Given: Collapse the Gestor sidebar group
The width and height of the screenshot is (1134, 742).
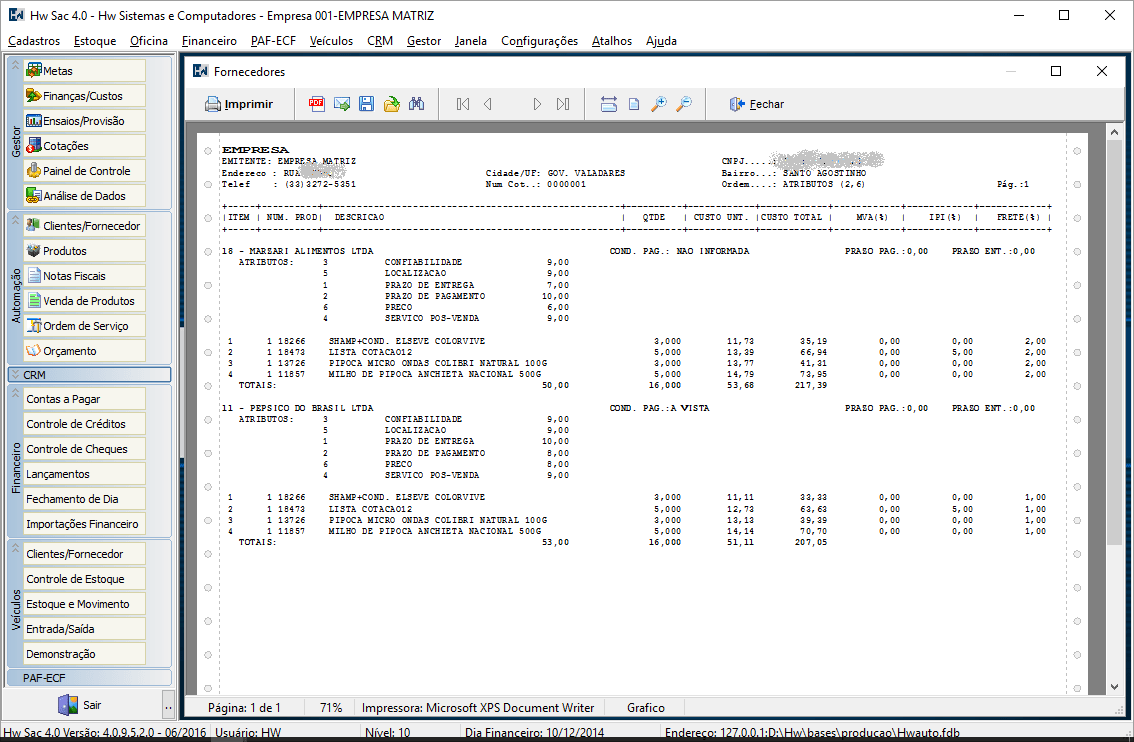Looking at the screenshot, I should pos(15,65).
